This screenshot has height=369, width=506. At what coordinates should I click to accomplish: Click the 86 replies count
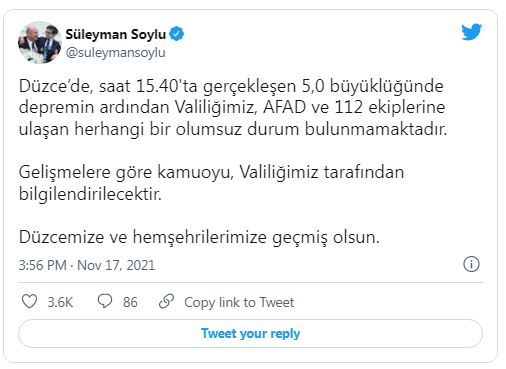tap(130, 302)
